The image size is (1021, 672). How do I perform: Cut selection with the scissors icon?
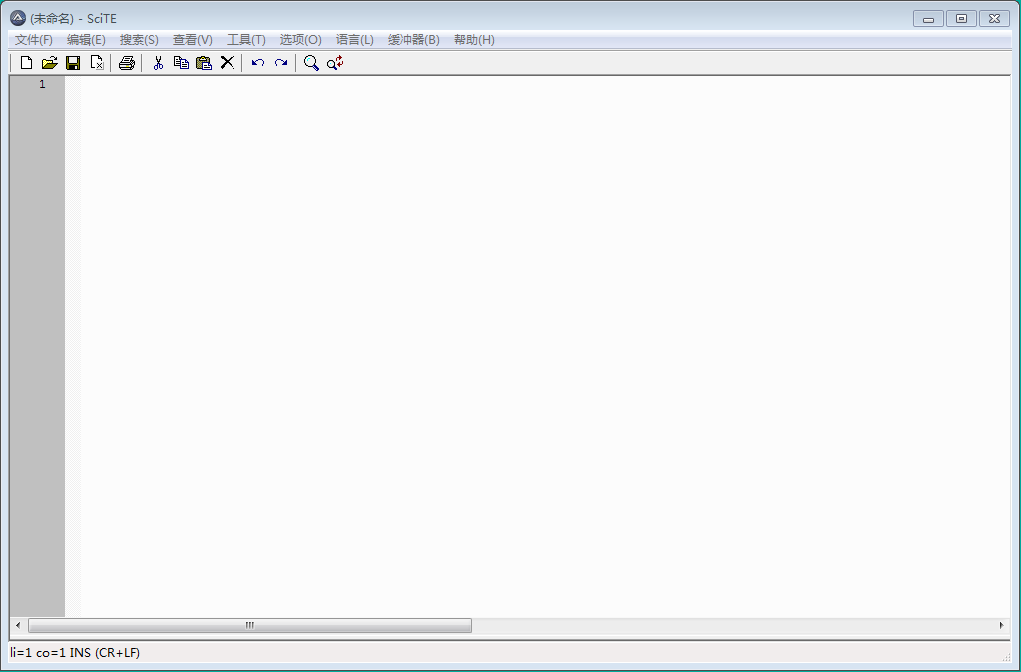(158, 63)
